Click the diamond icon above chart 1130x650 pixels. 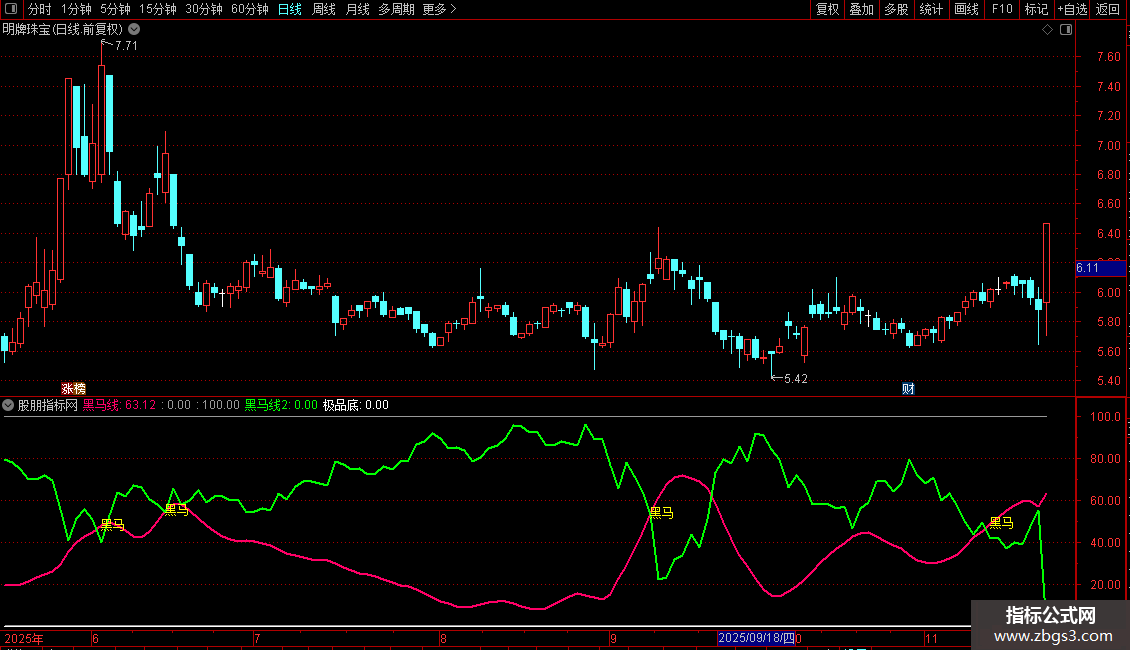pyautogui.click(x=1048, y=30)
